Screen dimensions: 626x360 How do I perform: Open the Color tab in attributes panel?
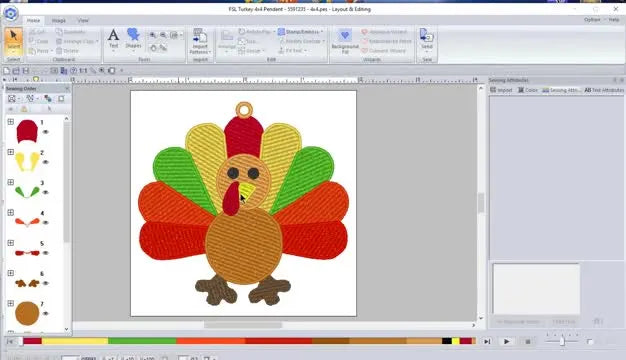[x=528, y=90]
